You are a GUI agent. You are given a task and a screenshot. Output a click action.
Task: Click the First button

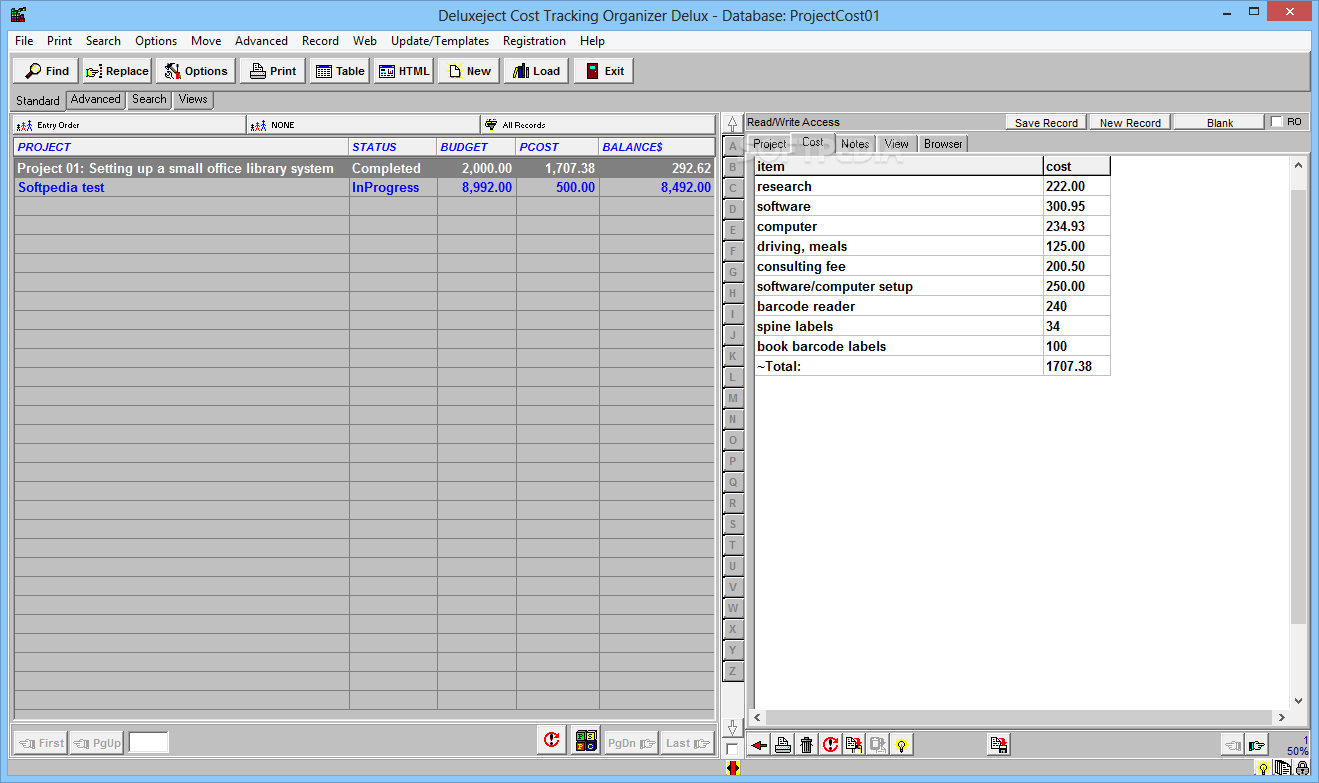pos(40,743)
